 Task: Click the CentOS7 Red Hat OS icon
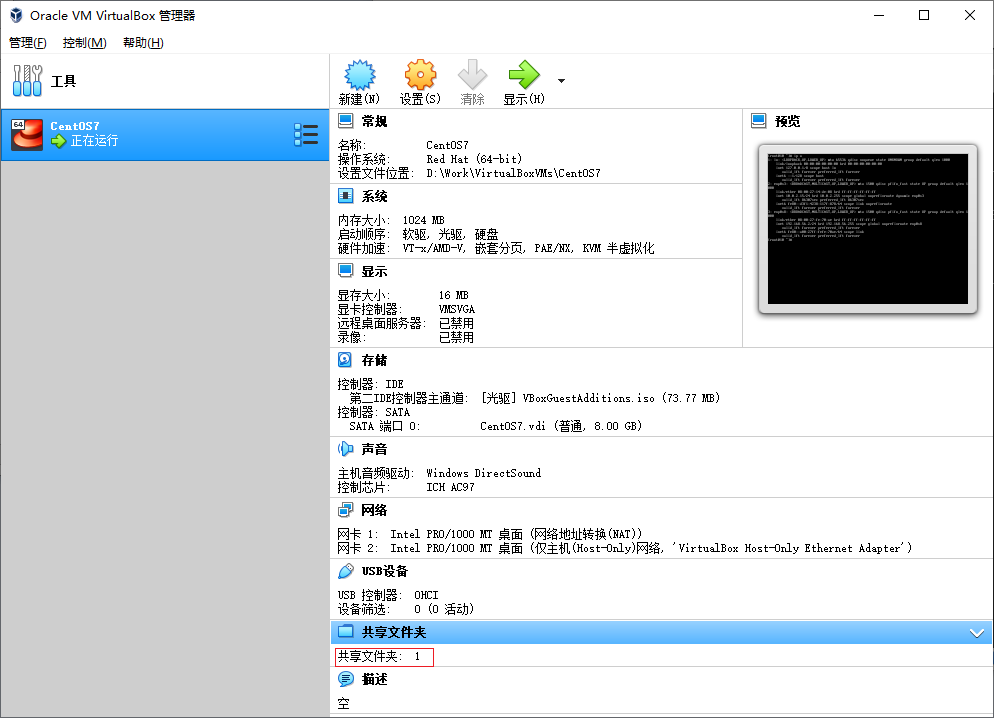(27, 134)
